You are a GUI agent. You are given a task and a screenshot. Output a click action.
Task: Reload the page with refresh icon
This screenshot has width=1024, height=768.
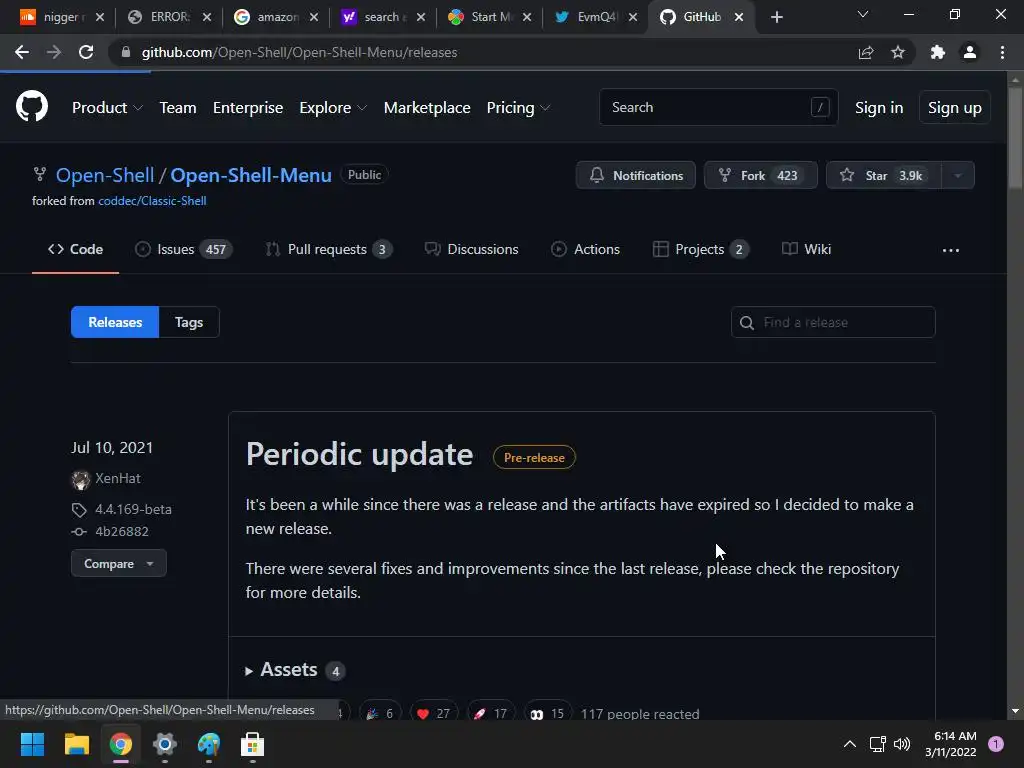pos(86,52)
